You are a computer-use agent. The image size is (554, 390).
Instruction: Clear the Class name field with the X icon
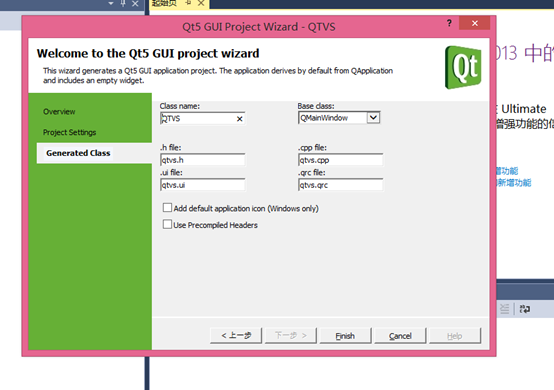(240, 119)
